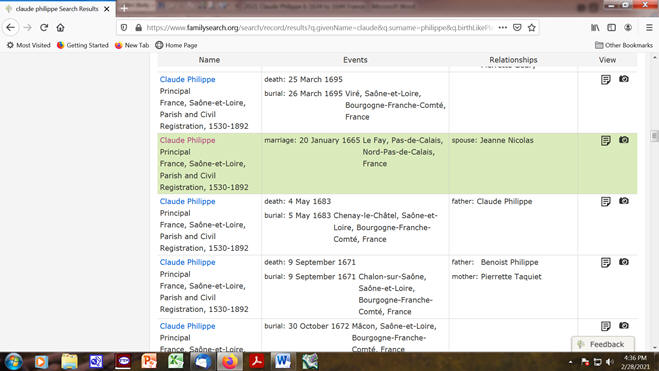Select claude philippe Search Results tab
This screenshot has height=371, width=659.
(58, 8)
